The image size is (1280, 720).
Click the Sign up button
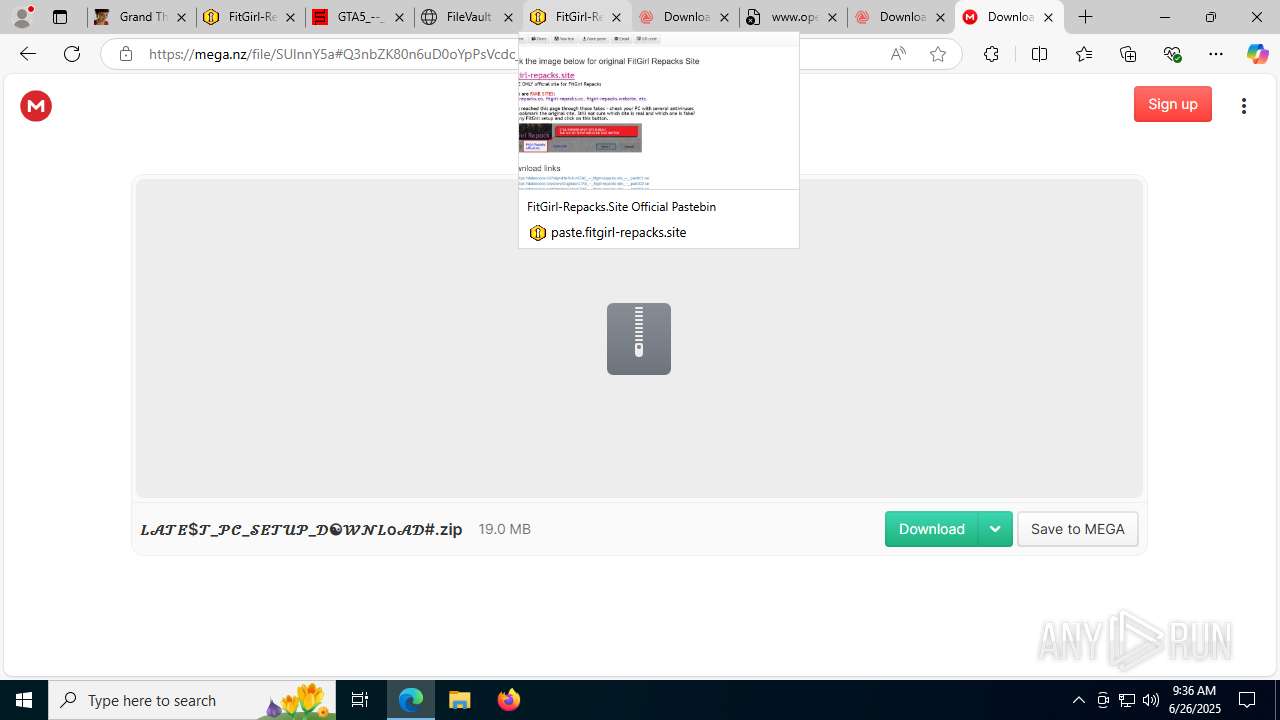tap(1172, 104)
